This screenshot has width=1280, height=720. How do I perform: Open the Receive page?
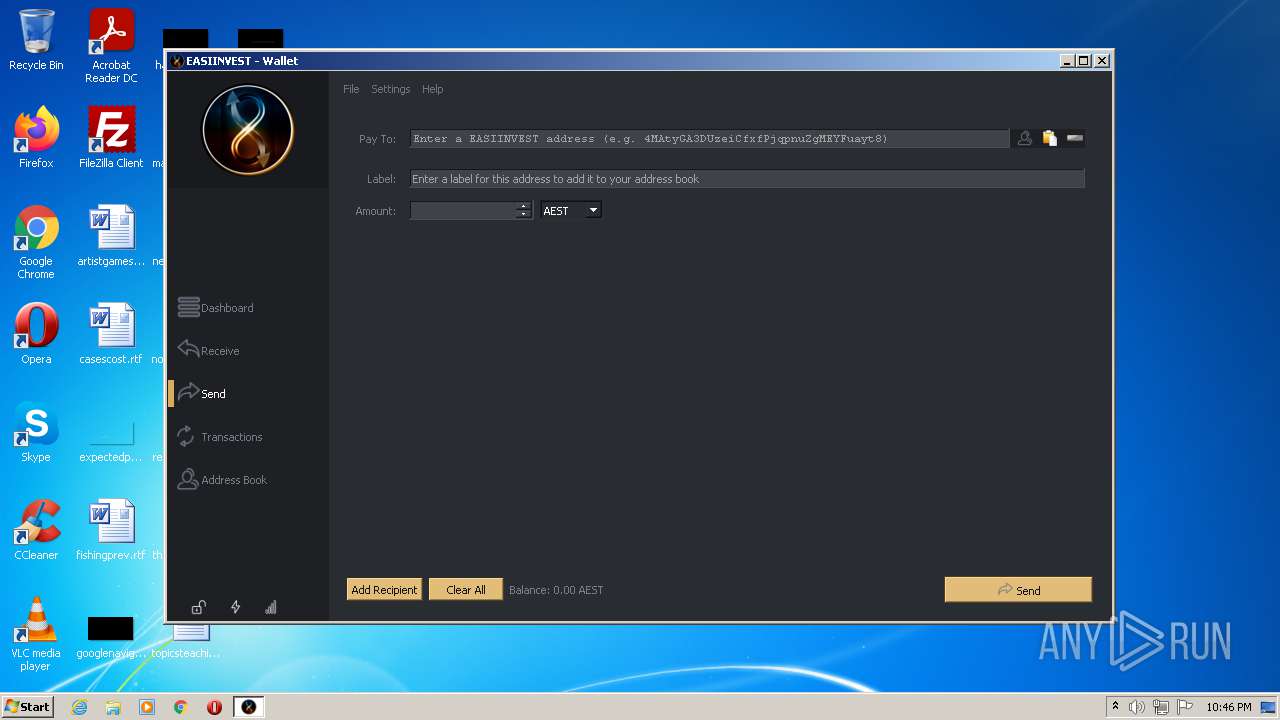(x=209, y=351)
